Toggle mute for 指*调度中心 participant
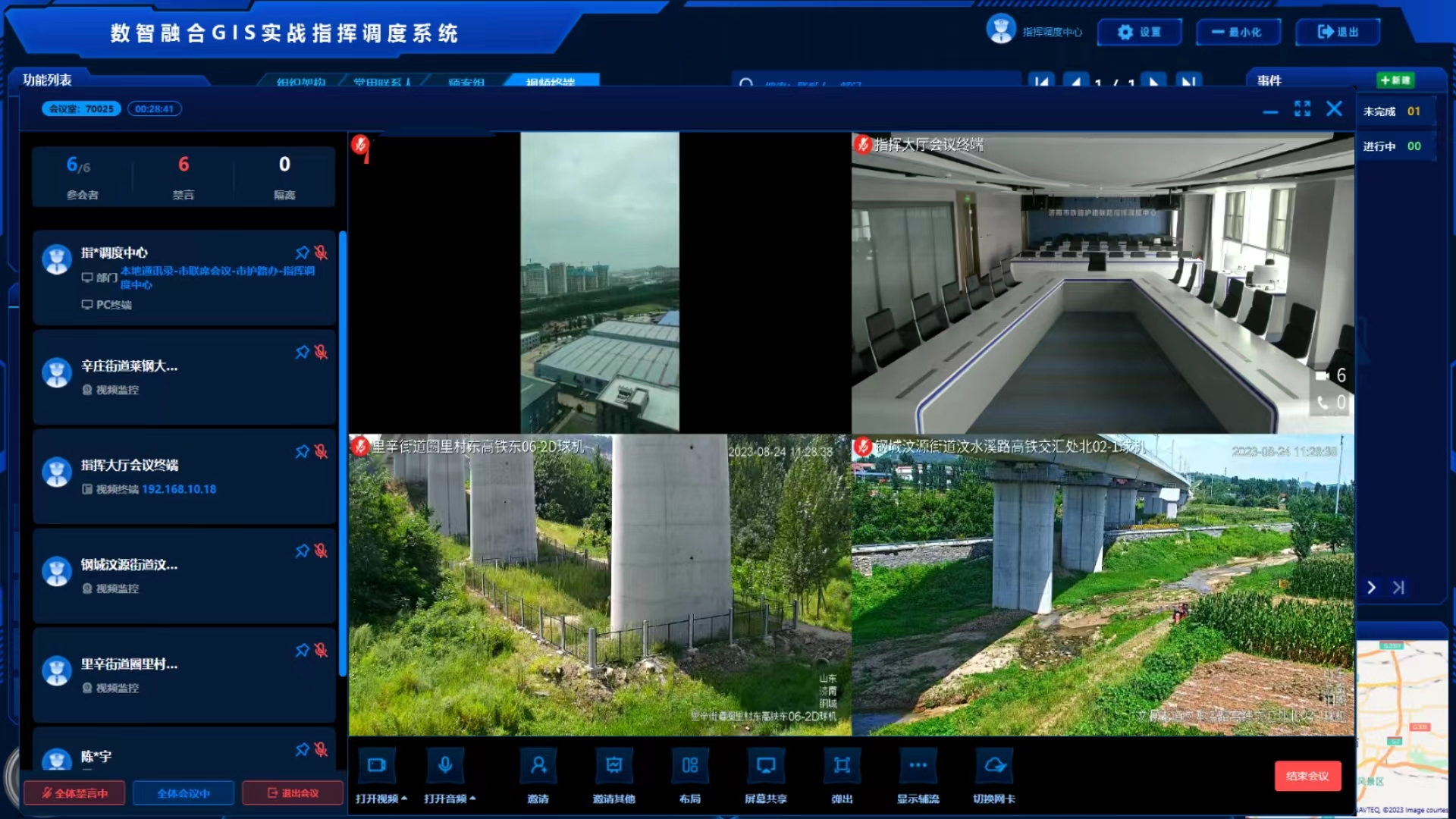Screen dimensions: 1456x819 [321, 253]
